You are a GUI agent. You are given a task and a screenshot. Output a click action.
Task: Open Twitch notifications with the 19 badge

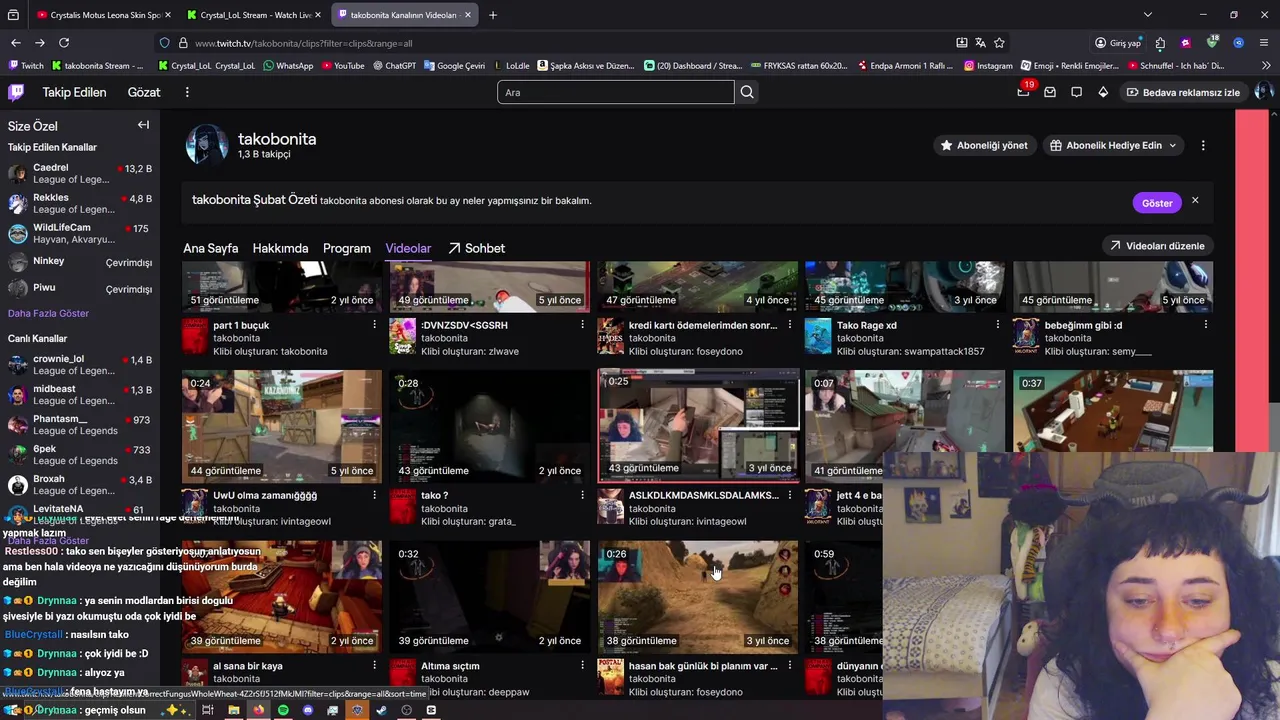1023,92
